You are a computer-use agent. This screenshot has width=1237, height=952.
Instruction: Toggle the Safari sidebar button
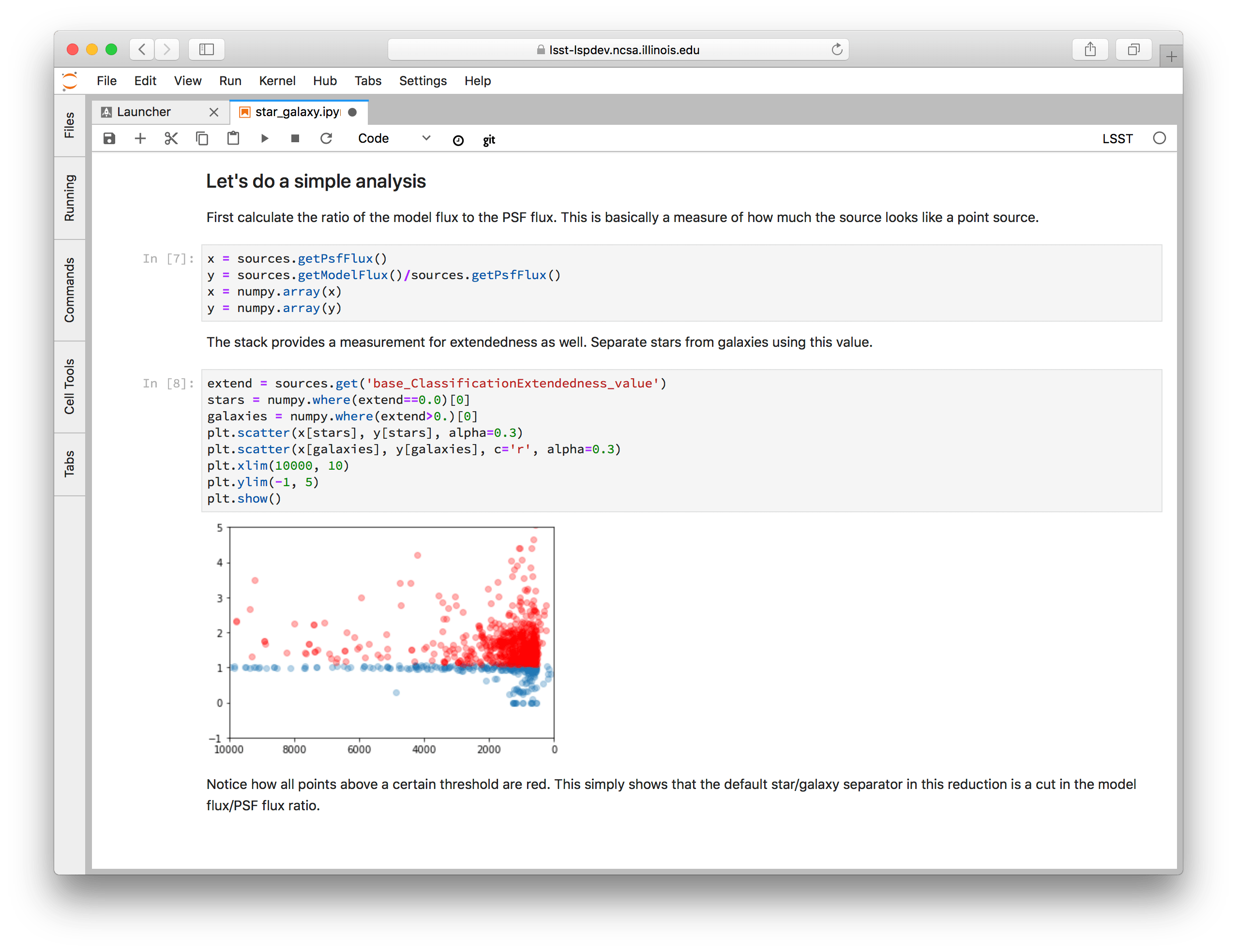coord(206,49)
